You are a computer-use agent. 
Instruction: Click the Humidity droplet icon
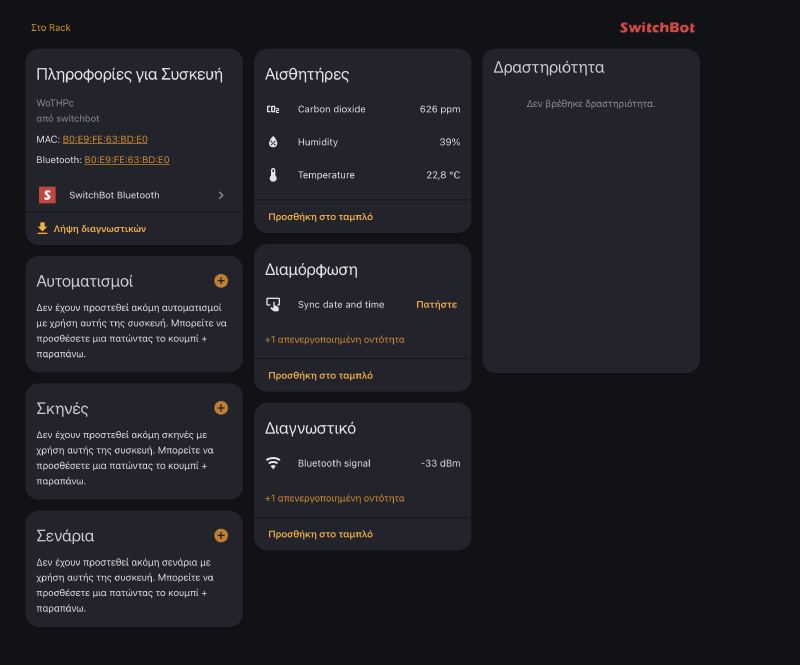tap(274, 141)
